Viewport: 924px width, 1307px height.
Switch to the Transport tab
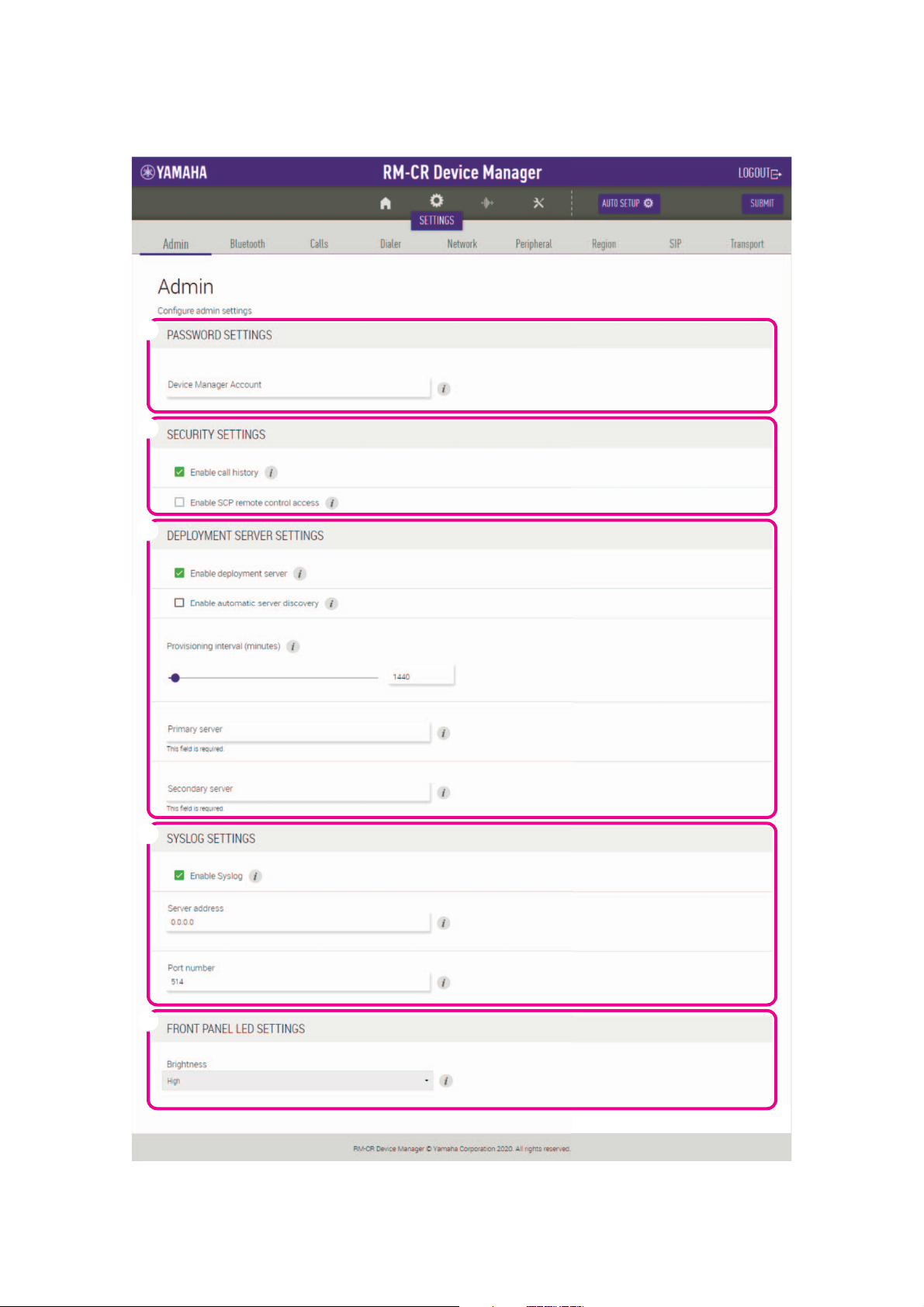(746, 244)
